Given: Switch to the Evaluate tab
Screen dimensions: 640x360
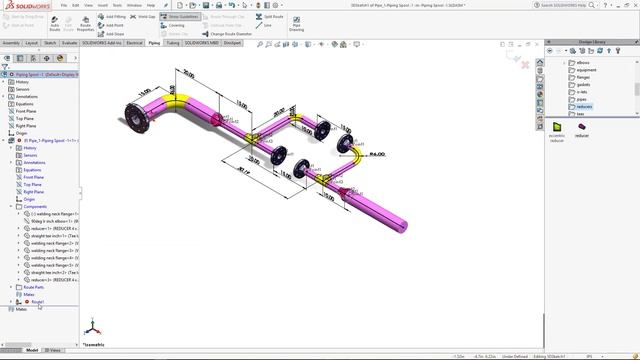Looking at the screenshot, I should (69, 43).
